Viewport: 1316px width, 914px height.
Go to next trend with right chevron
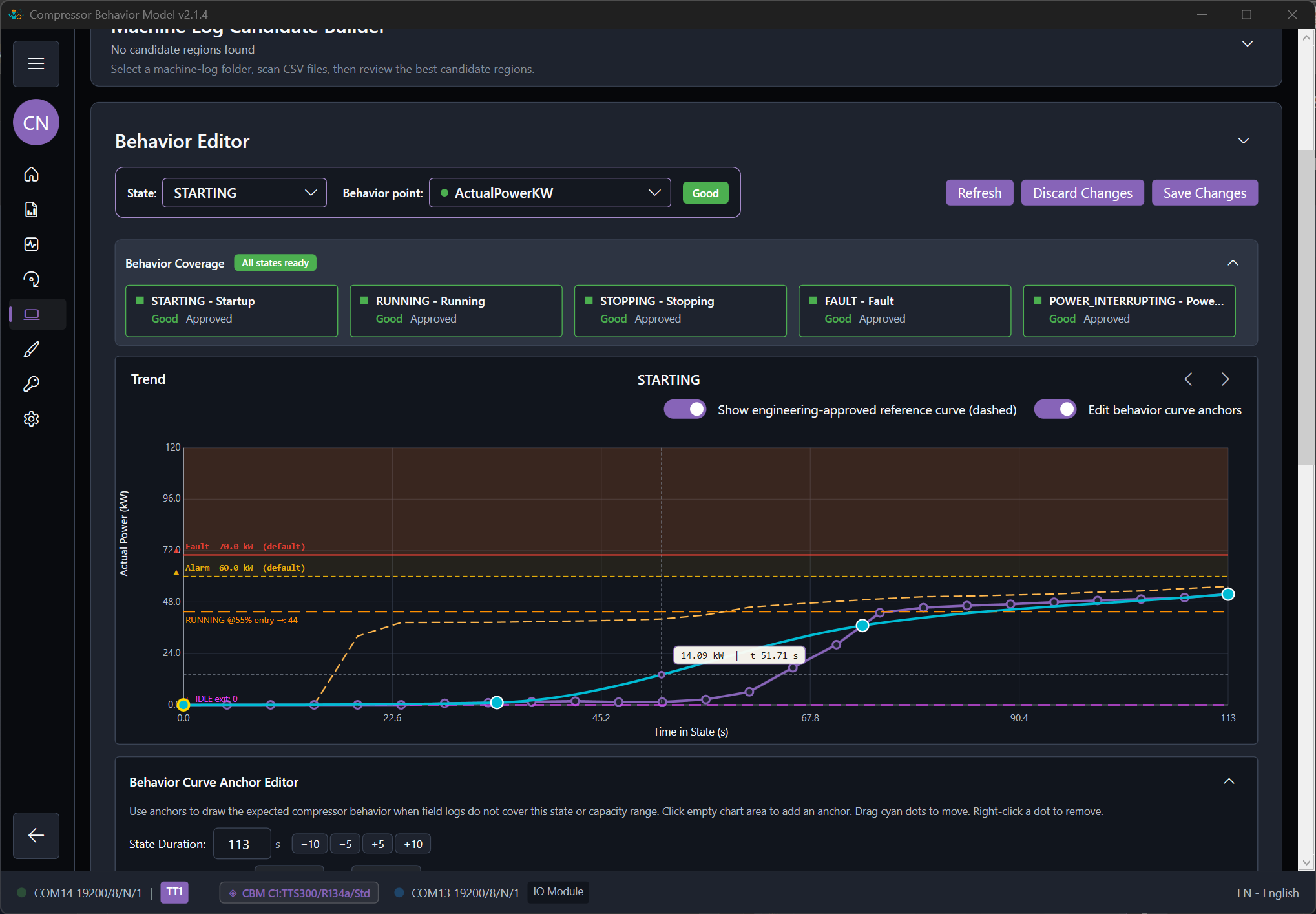point(1225,379)
